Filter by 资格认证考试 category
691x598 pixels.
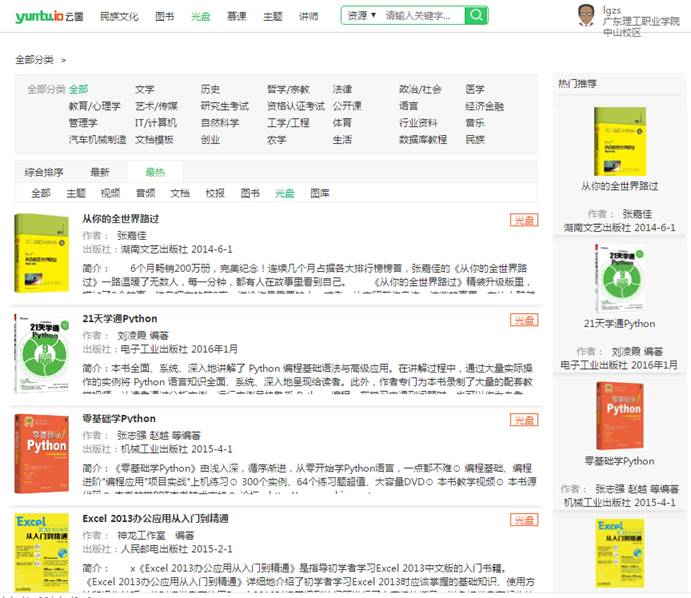[x=296, y=106]
